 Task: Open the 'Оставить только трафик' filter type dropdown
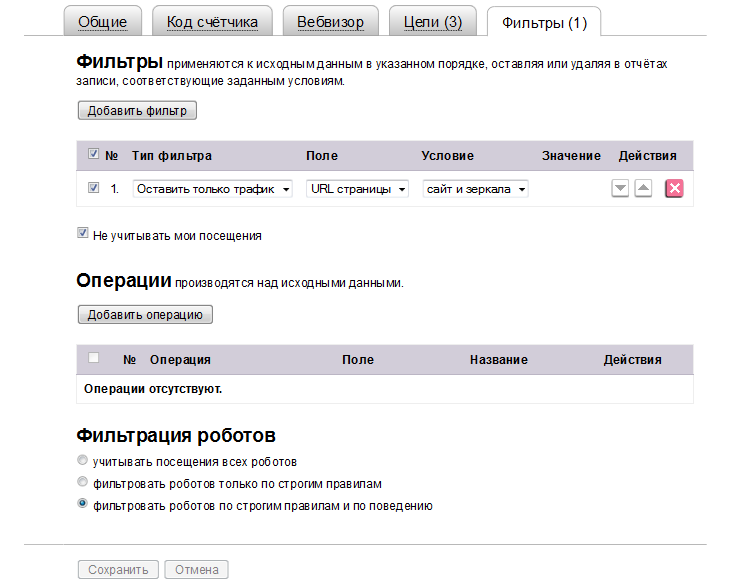pos(212,189)
